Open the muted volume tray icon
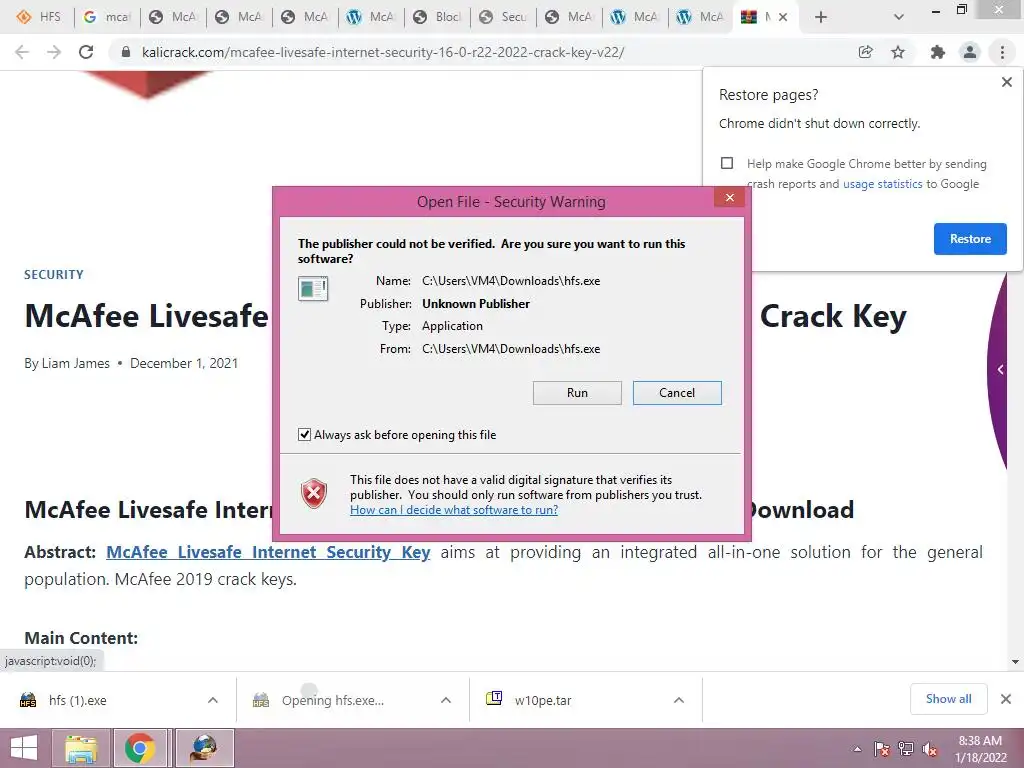Image resolution: width=1024 pixels, height=768 pixels. [930, 750]
